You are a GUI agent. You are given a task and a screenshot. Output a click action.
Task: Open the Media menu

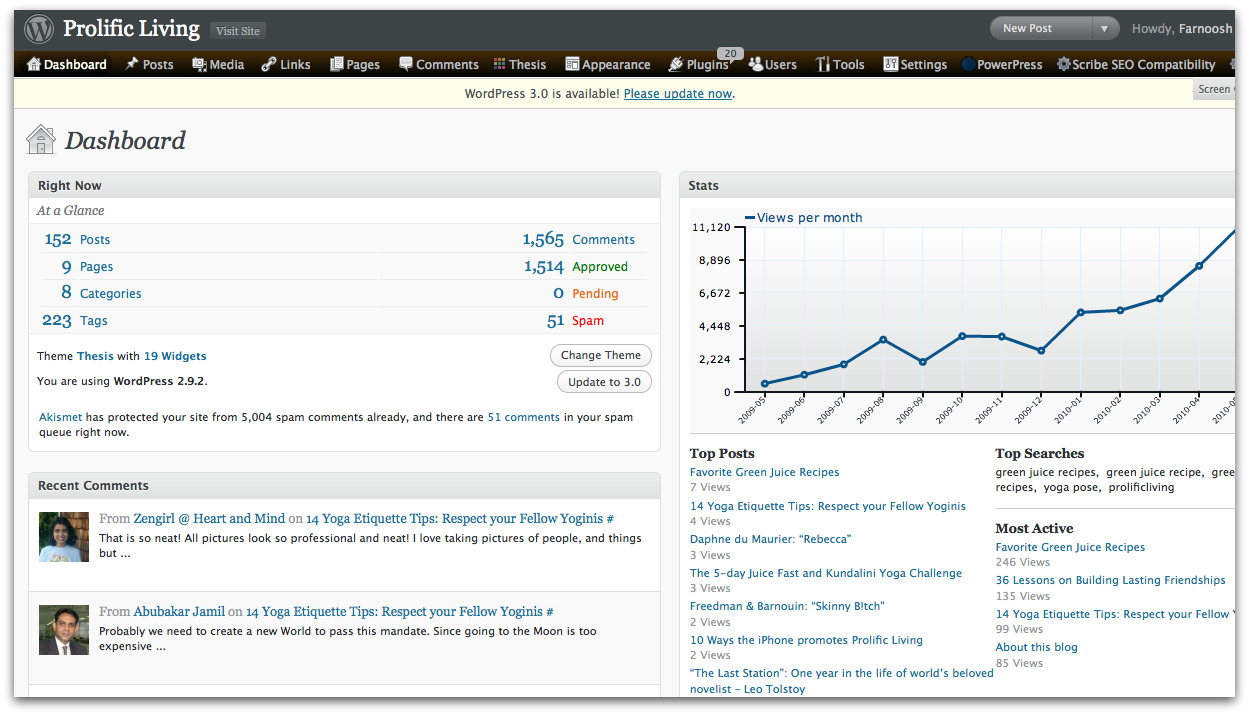click(227, 64)
